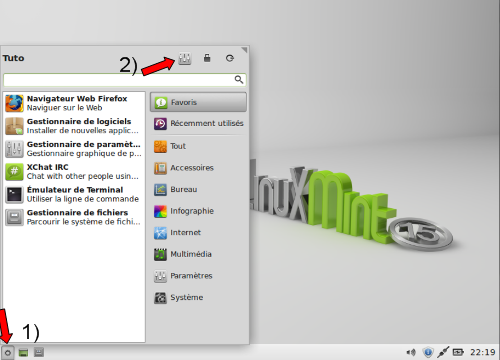Click the battery indicator tray icon

point(458,352)
